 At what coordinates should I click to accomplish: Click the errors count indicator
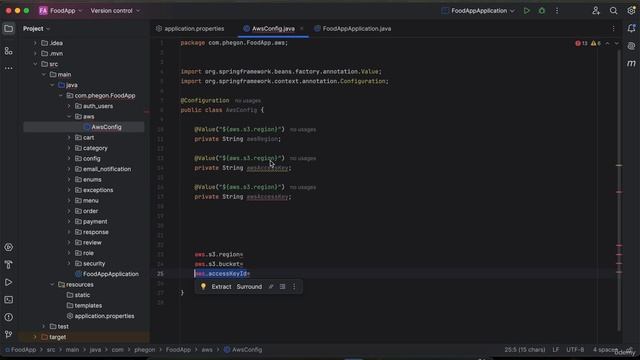coord(581,43)
